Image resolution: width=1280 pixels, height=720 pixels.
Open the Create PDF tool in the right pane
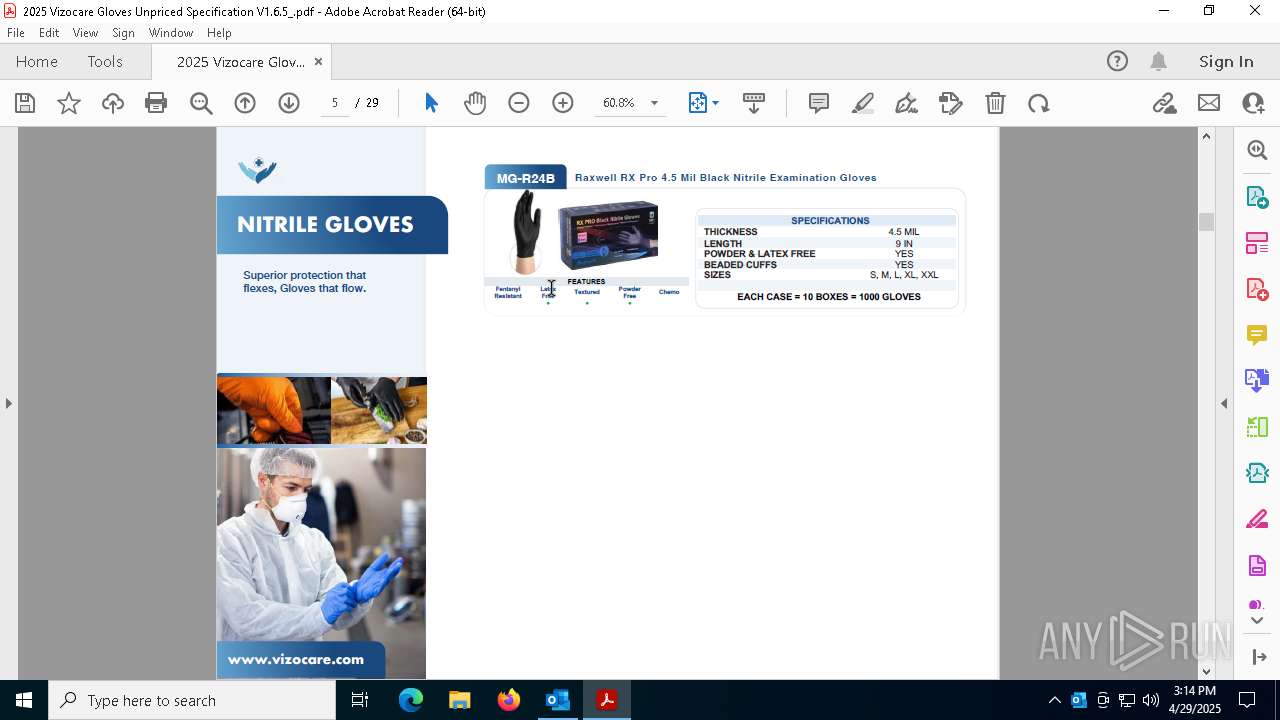point(1257,289)
